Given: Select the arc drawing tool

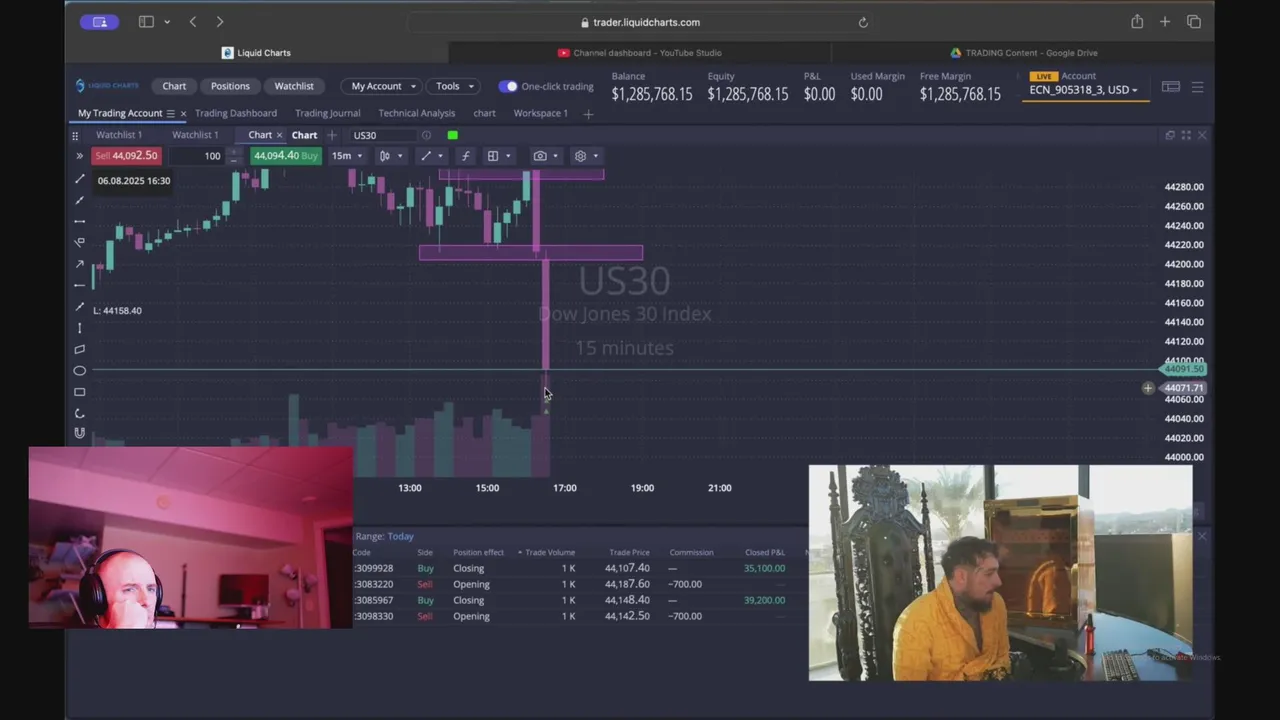Looking at the screenshot, I should tap(79, 413).
